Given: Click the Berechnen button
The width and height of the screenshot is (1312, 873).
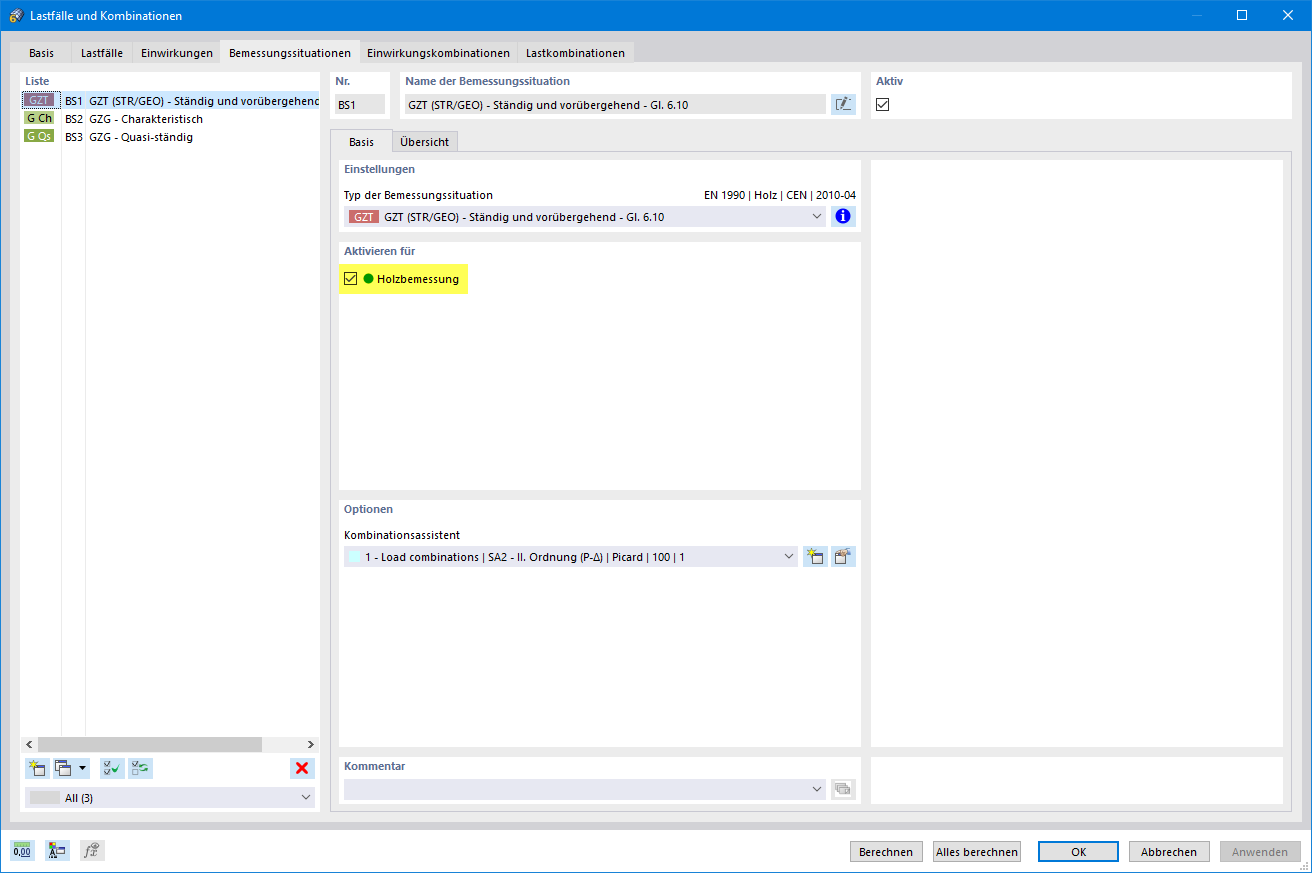Looking at the screenshot, I should [x=886, y=852].
